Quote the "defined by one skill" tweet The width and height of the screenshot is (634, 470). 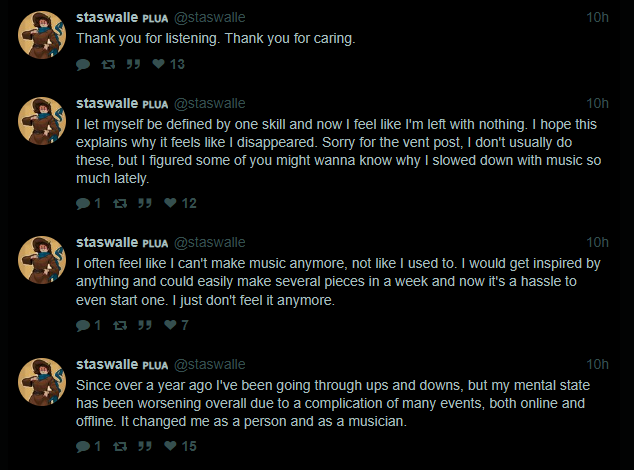pyautogui.click(x=144, y=204)
